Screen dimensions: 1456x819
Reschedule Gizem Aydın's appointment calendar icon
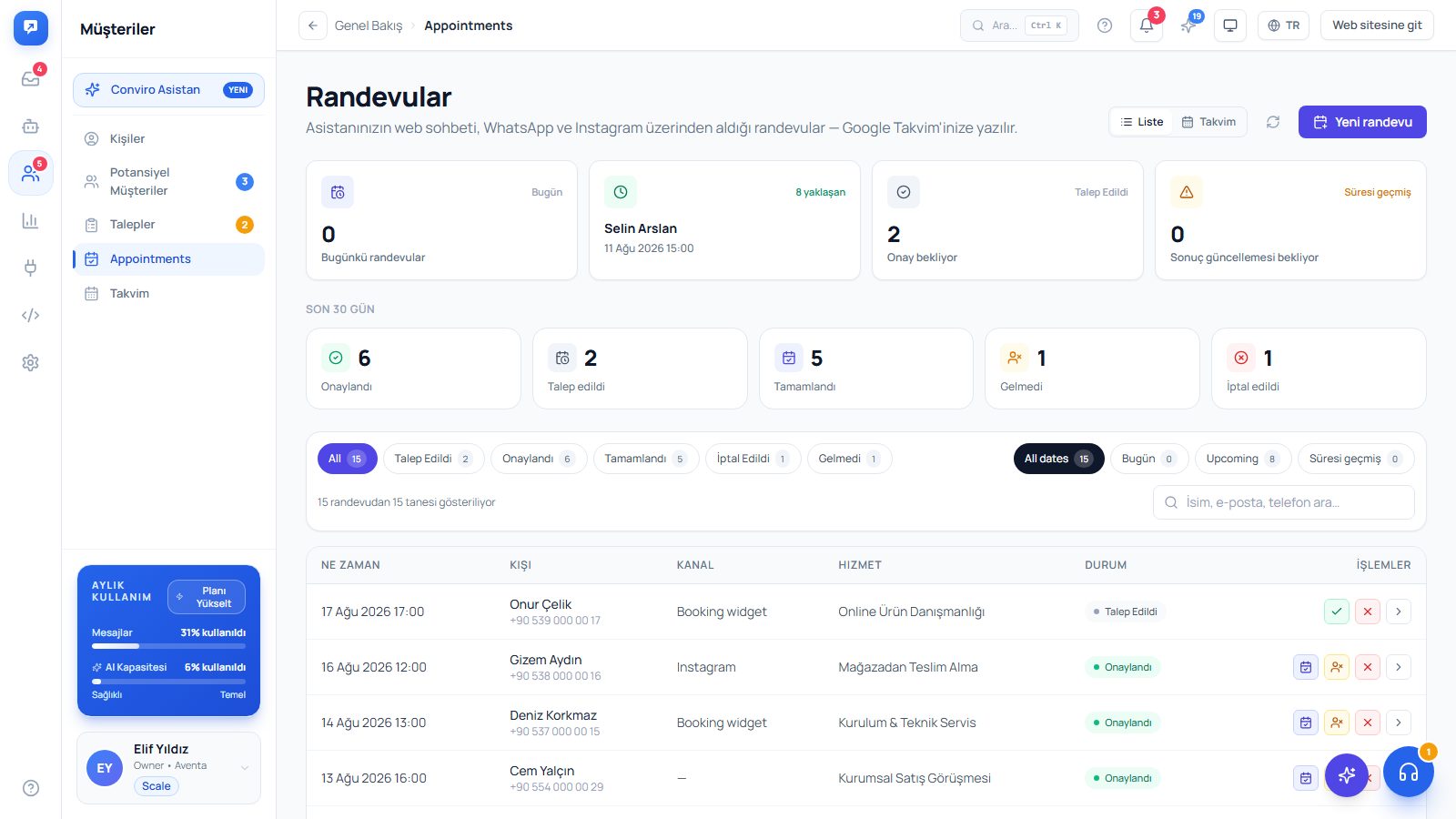tap(1306, 667)
